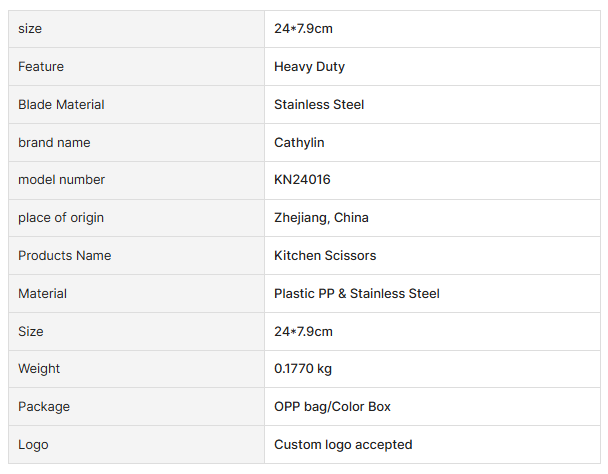Select the 'OPP bag/Color Box' value
This screenshot has width=608, height=474.
332,407
